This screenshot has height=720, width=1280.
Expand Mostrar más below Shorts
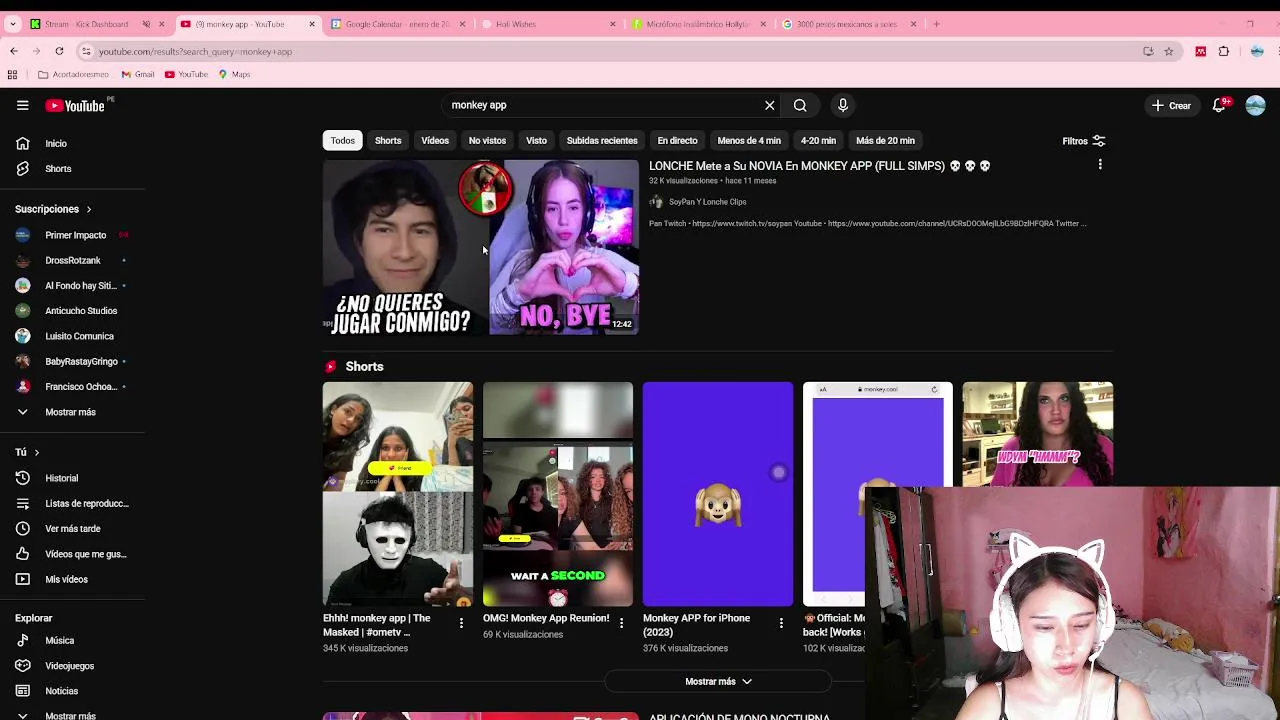(x=718, y=682)
